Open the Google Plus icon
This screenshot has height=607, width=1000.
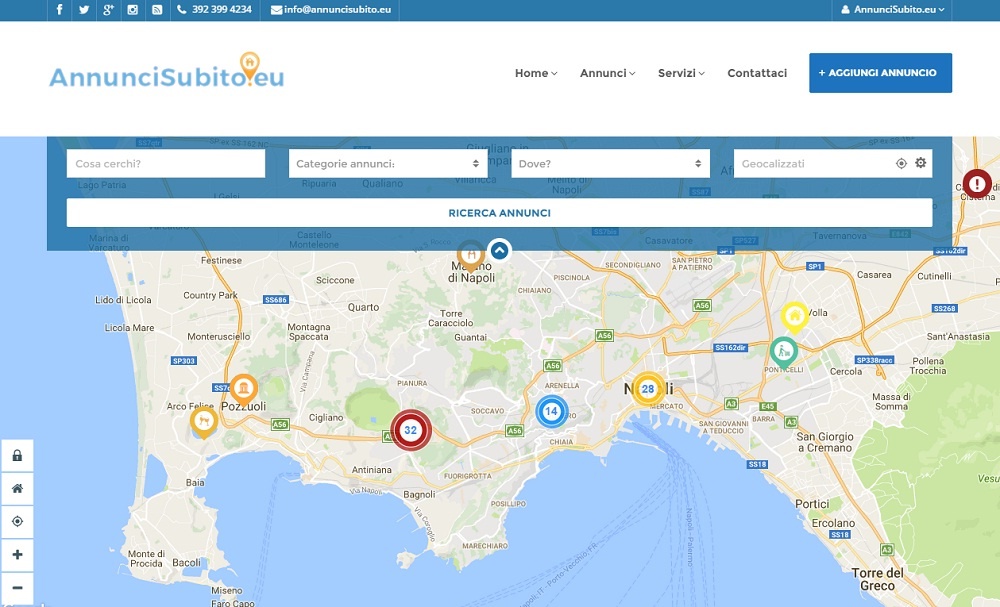108,10
